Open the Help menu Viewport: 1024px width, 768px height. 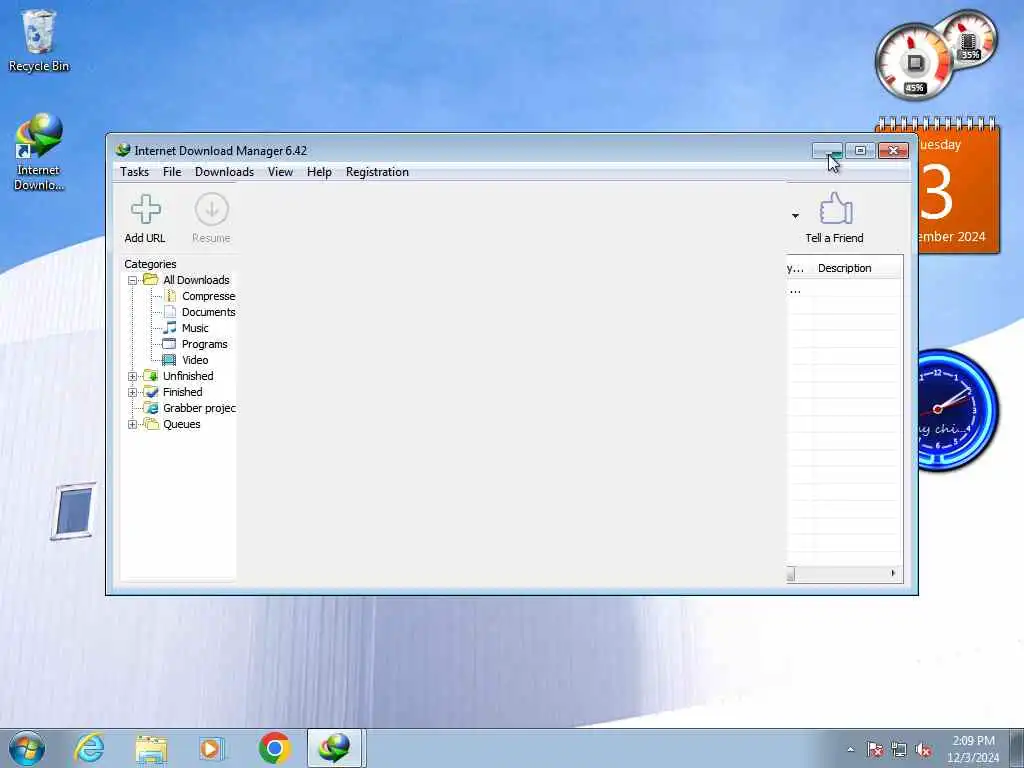319,172
